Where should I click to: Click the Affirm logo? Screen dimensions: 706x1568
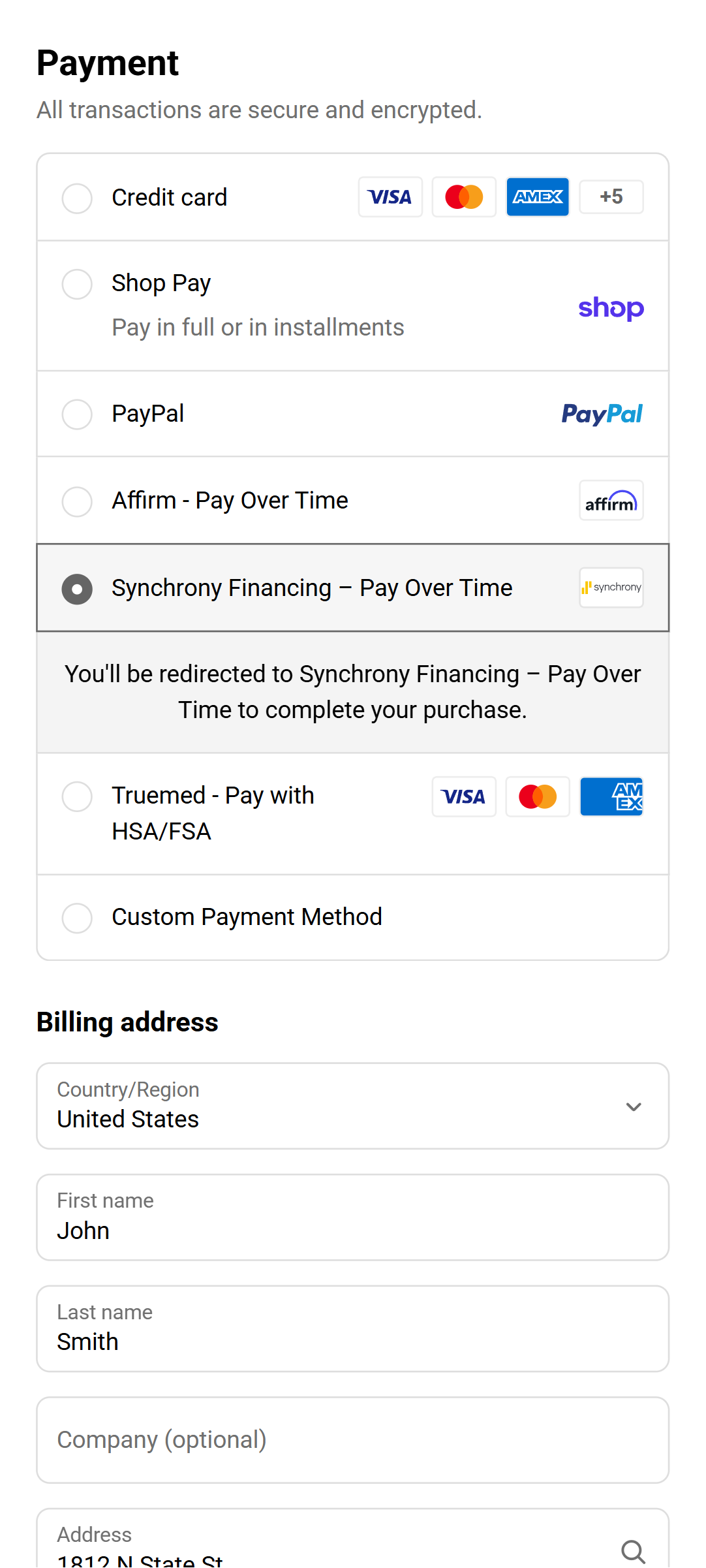(x=611, y=501)
